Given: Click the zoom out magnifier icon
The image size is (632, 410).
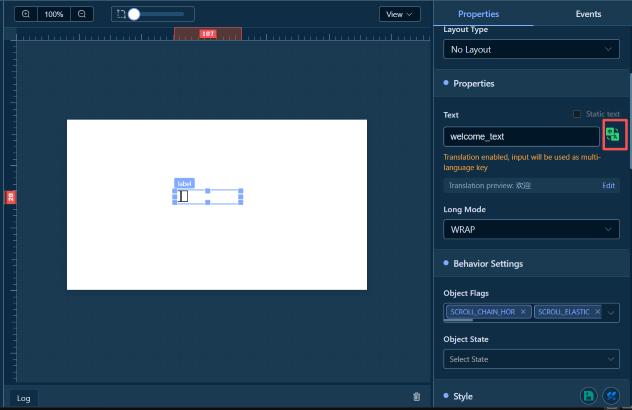Looking at the screenshot, I should coord(82,15).
